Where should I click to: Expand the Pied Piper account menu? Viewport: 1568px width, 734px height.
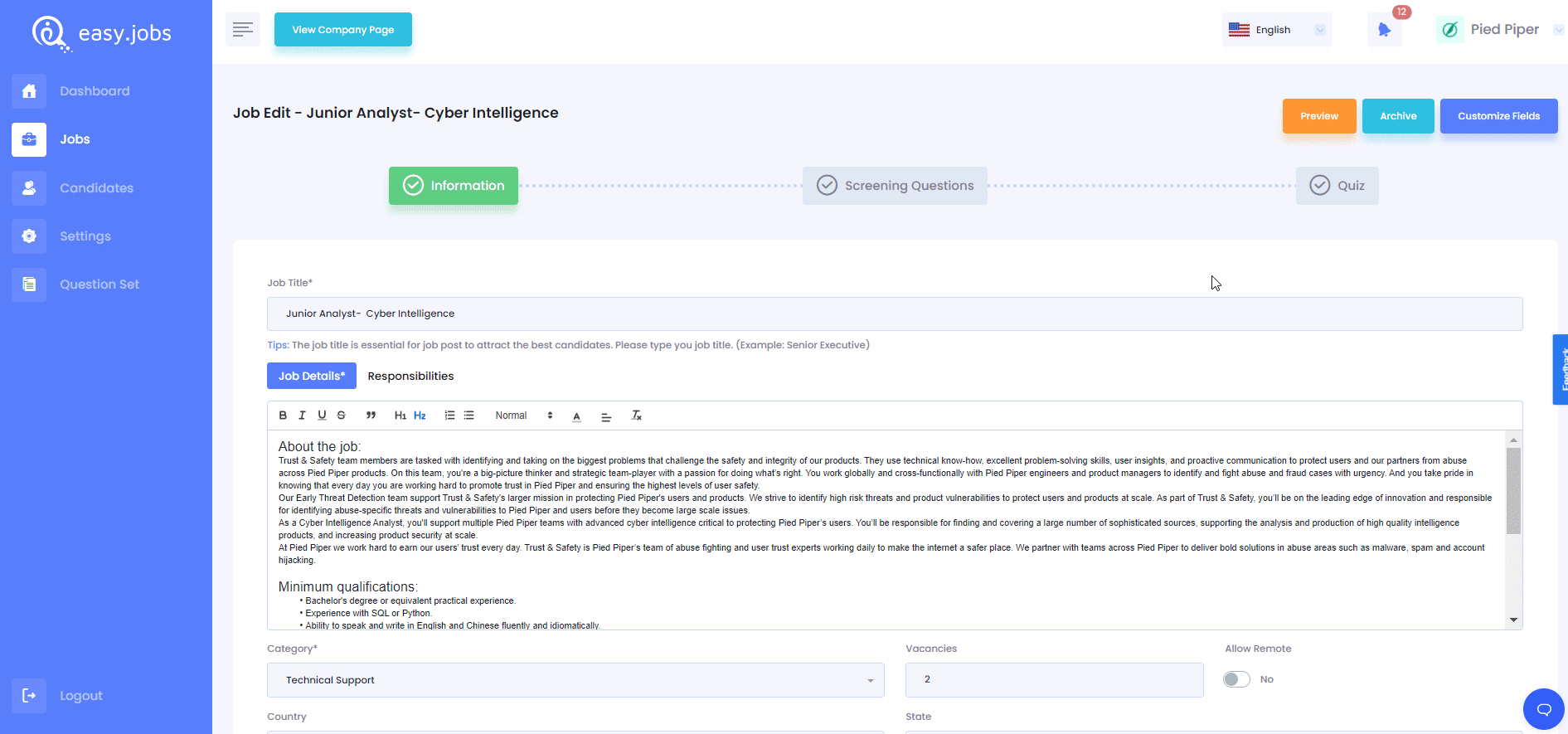tap(1559, 30)
